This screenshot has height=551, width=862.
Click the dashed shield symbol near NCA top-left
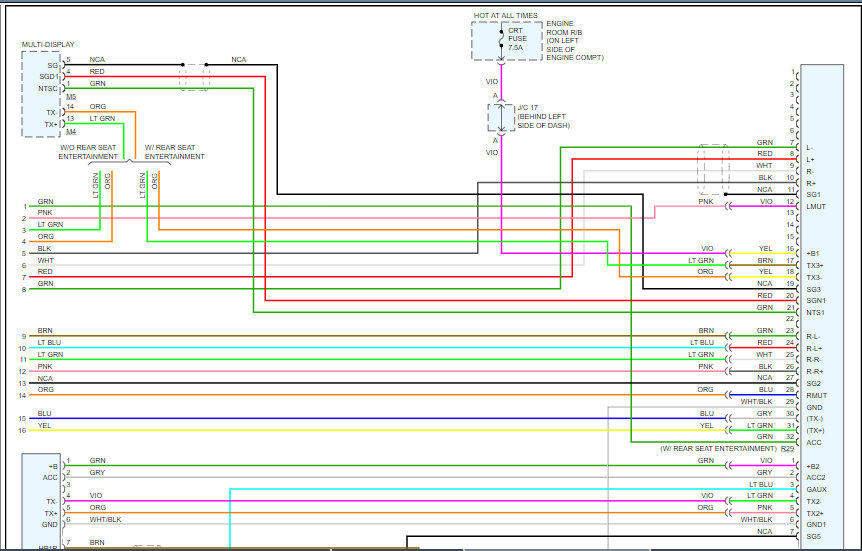tap(195, 76)
